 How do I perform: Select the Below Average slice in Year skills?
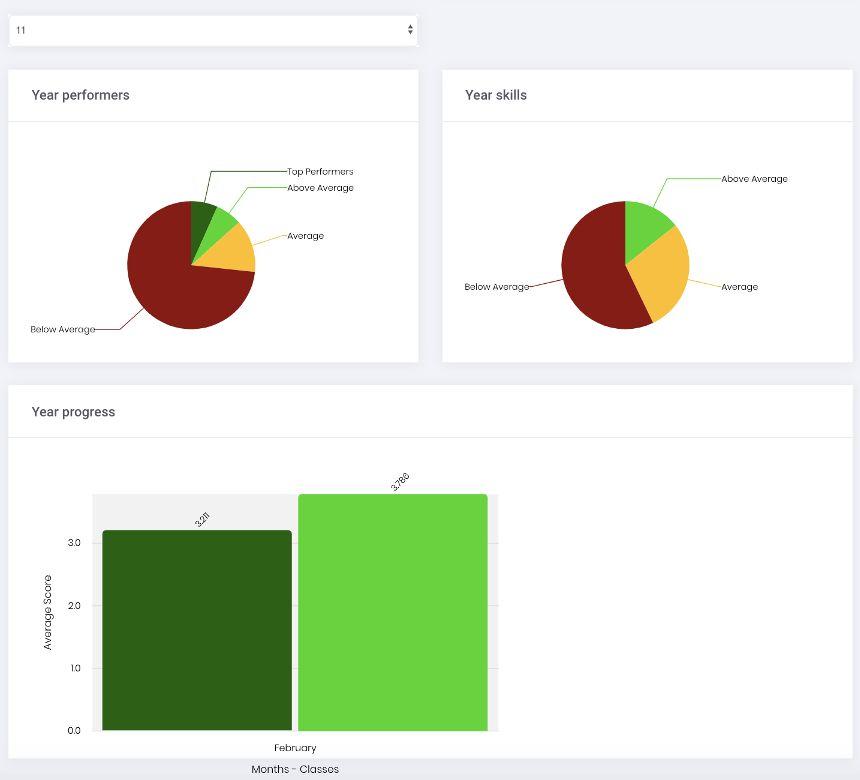[595, 269]
